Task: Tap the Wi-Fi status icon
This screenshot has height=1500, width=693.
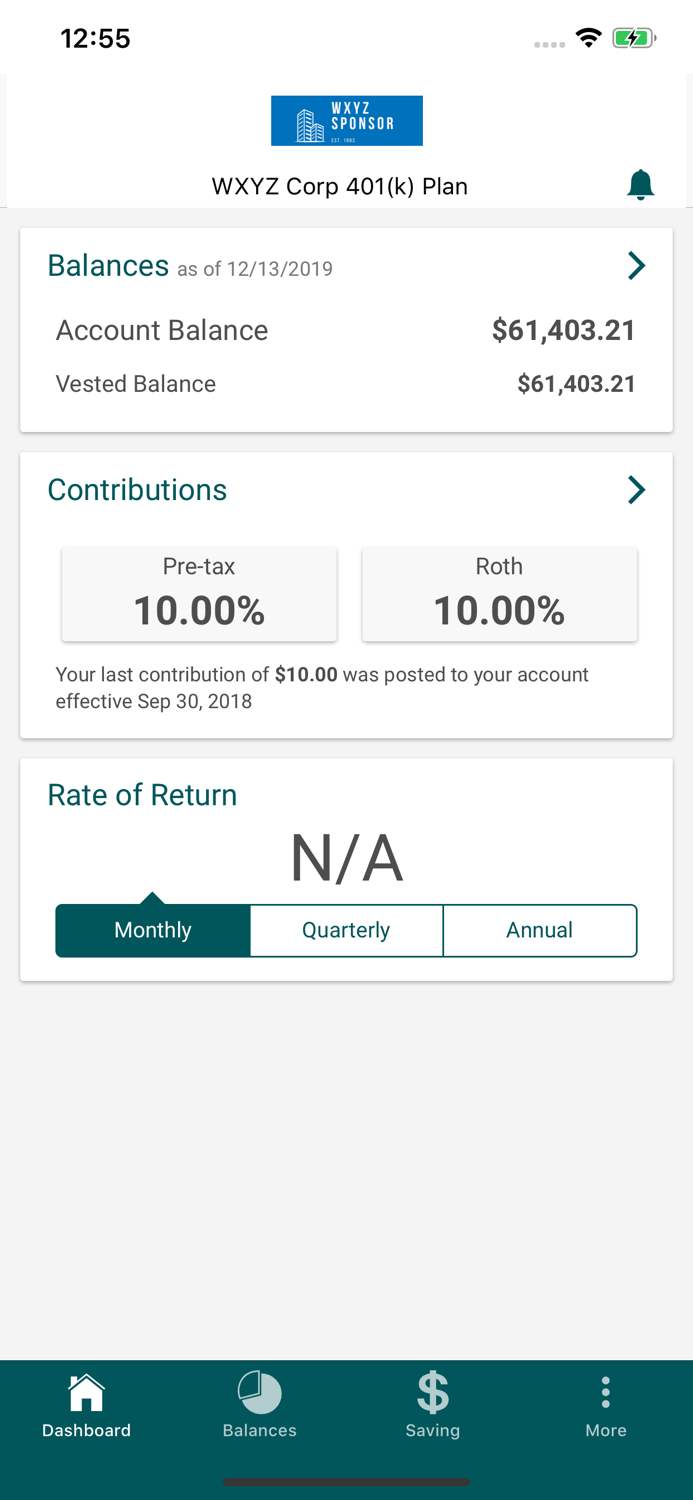Action: pos(589,39)
